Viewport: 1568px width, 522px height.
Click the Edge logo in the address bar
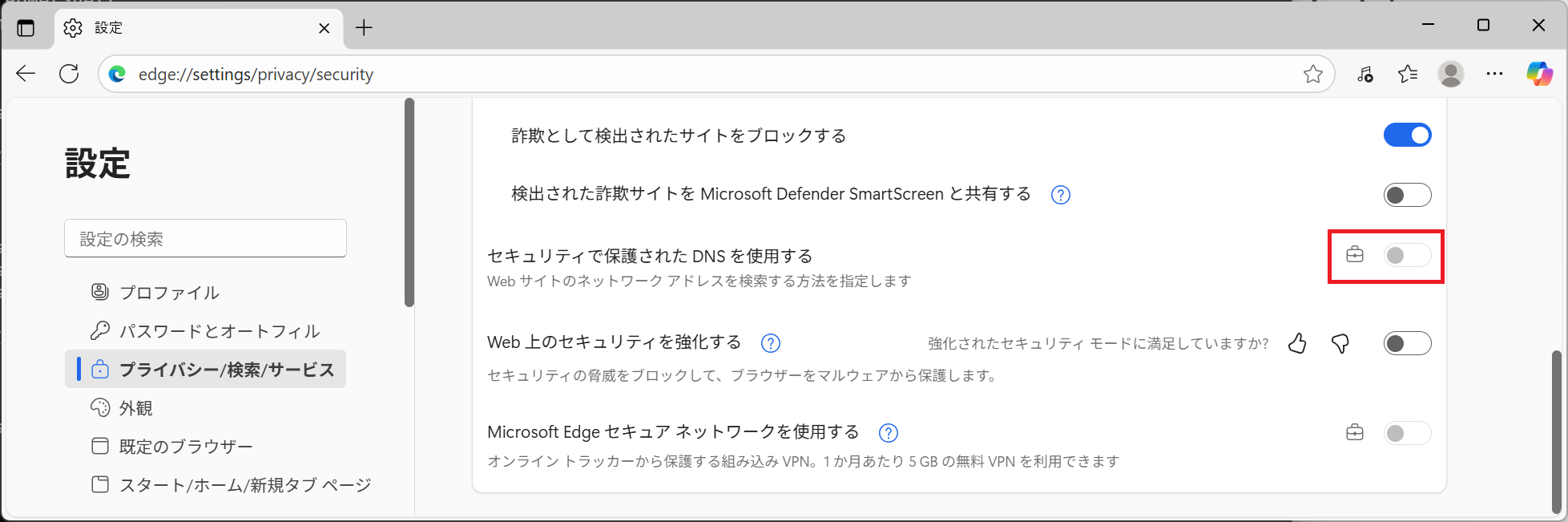tap(118, 74)
